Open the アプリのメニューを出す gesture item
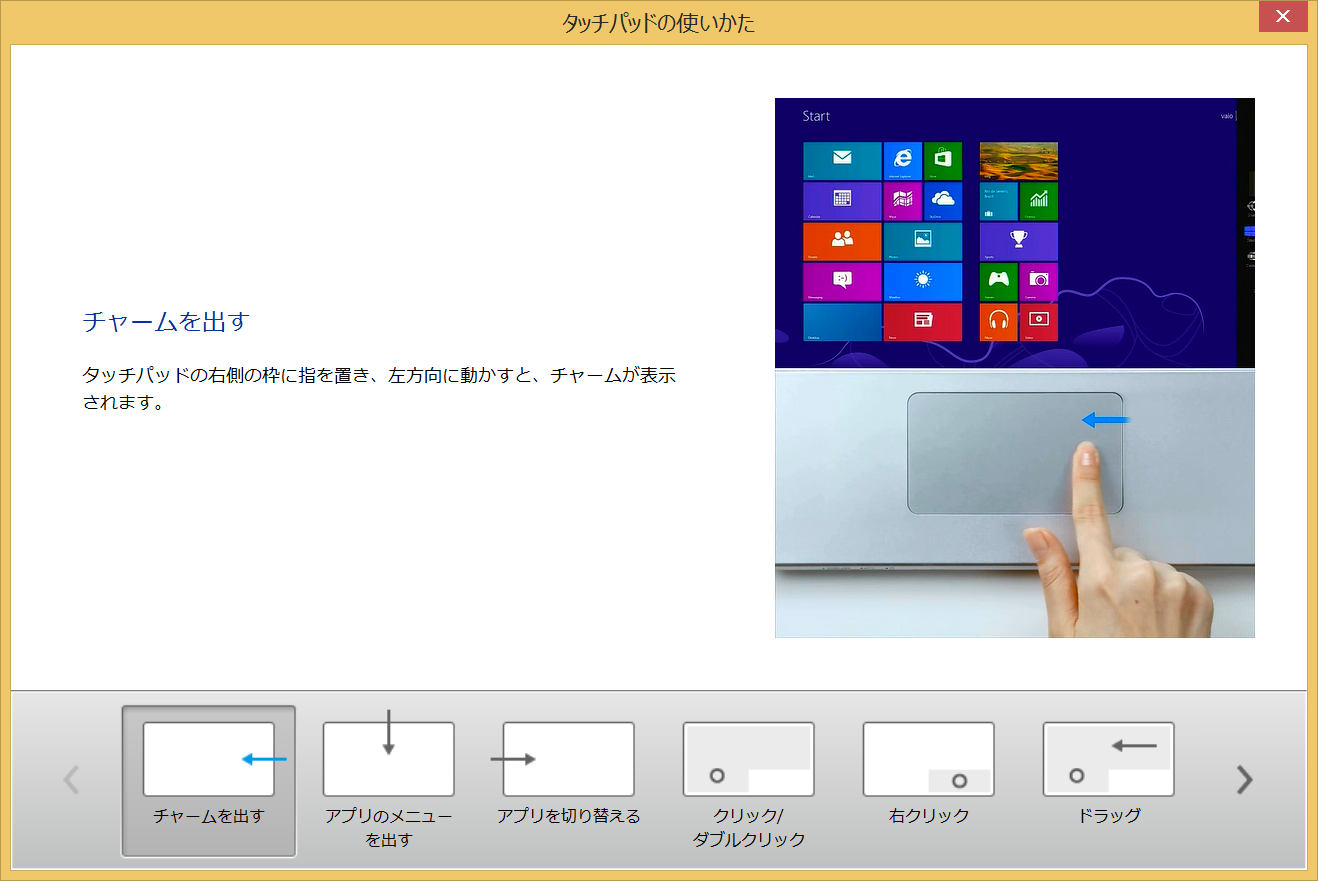This screenshot has width=1318, height=881. click(388, 780)
